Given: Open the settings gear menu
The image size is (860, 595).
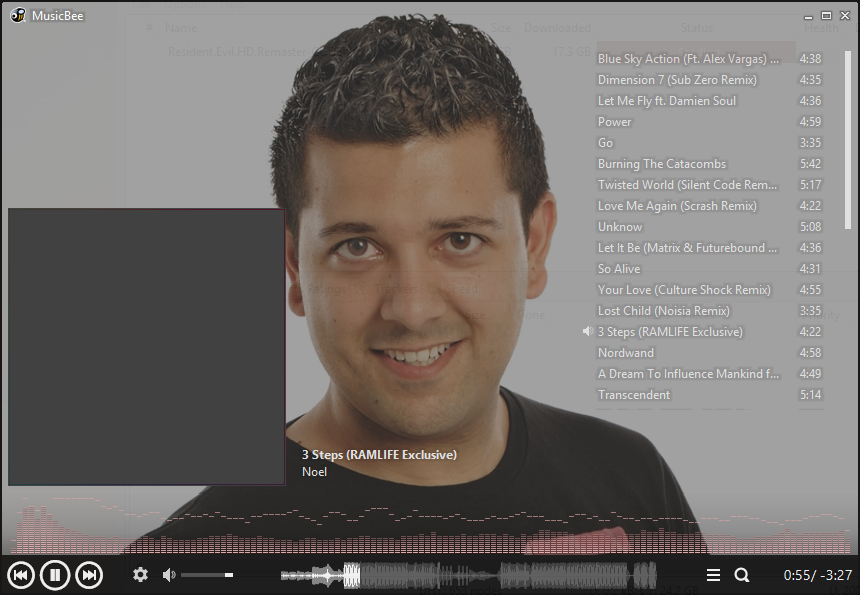Looking at the screenshot, I should pos(140,575).
